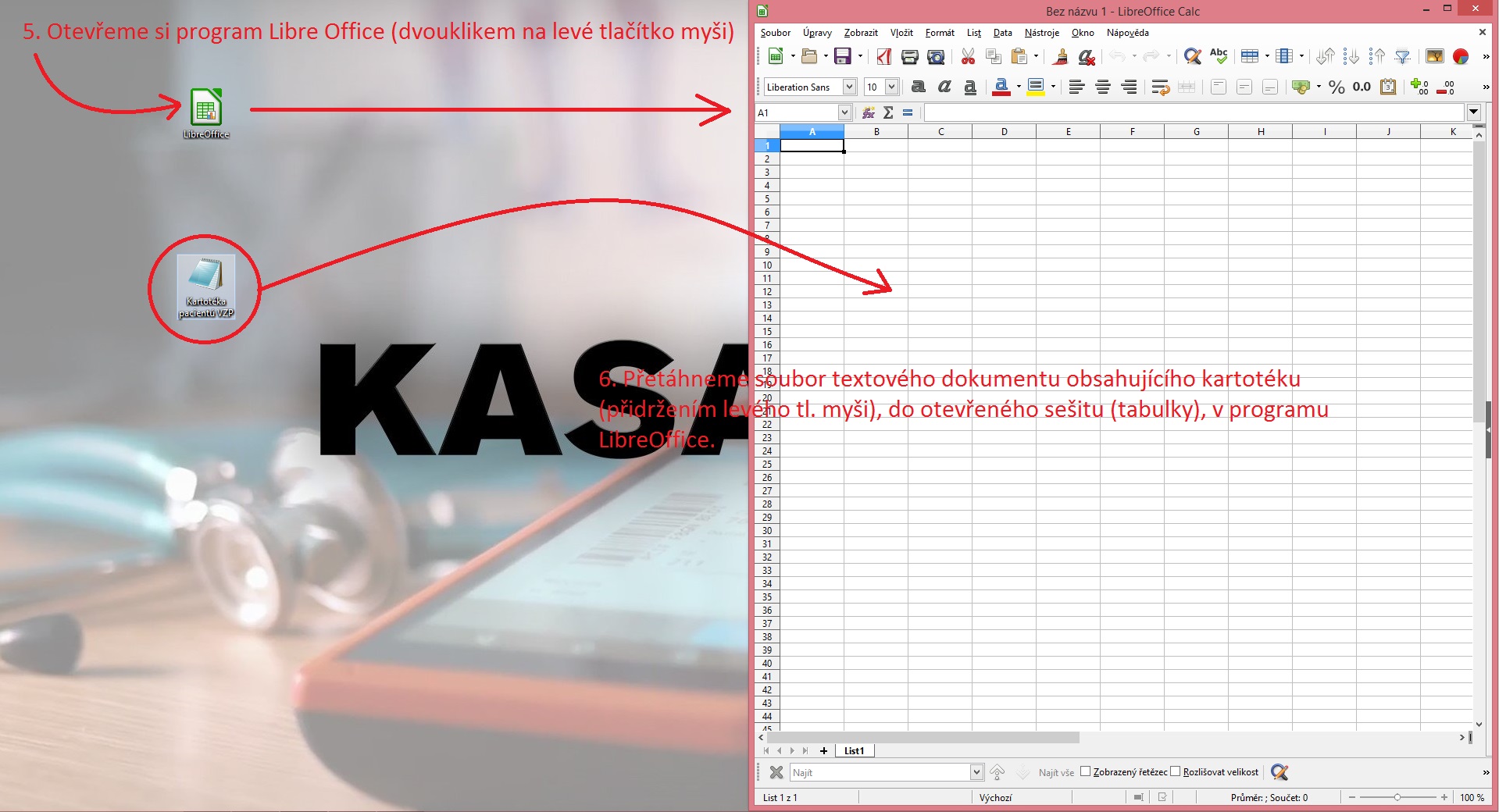Image resolution: width=1499 pixels, height=812 pixels.
Task: Delete decimal place icon
Action: [1446, 87]
